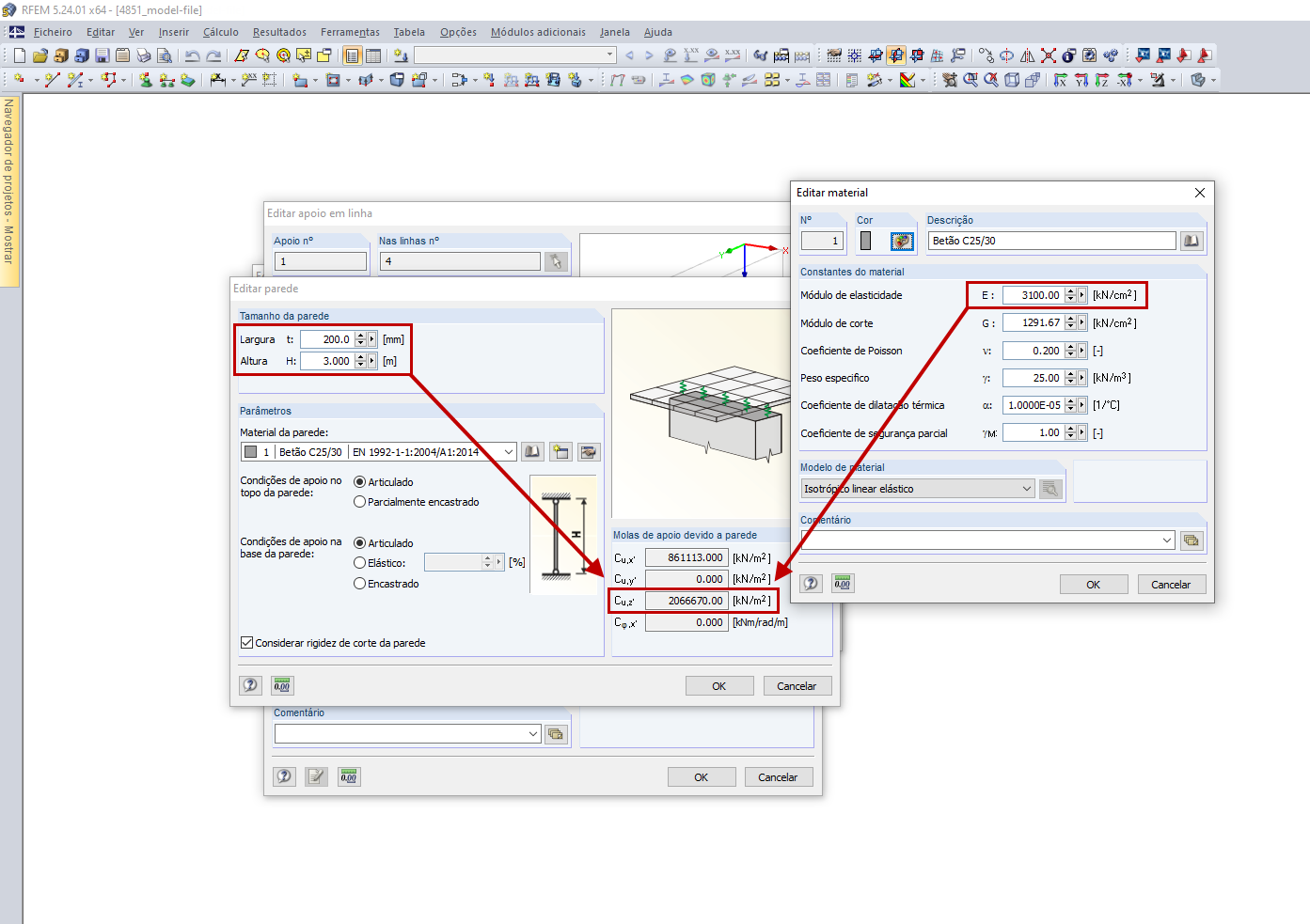The width and height of the screenshot is (1310, 924).
Task: Open units settings in Editar material
Action: click(843, 584)
